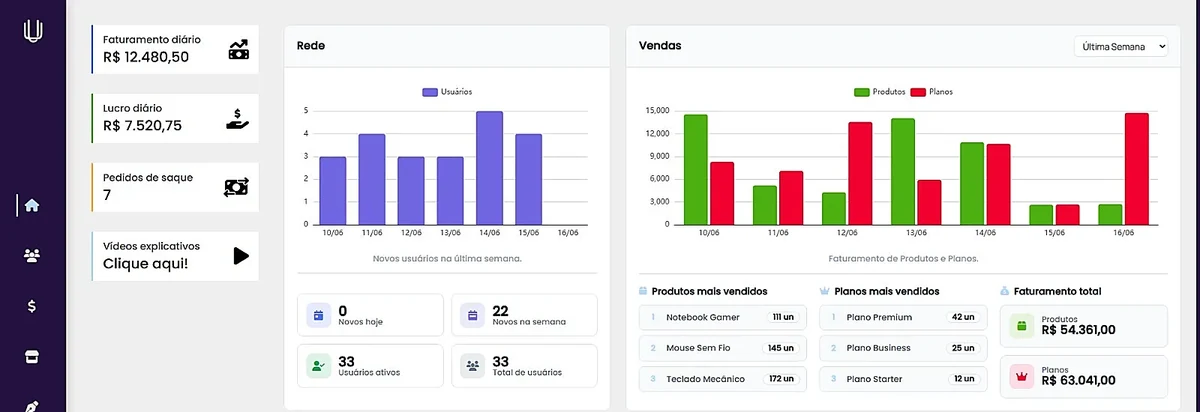The height and width of the screenshot is (412, 1200).
Task: Click the 12 un badge
Action: click(x=963, y=379)
